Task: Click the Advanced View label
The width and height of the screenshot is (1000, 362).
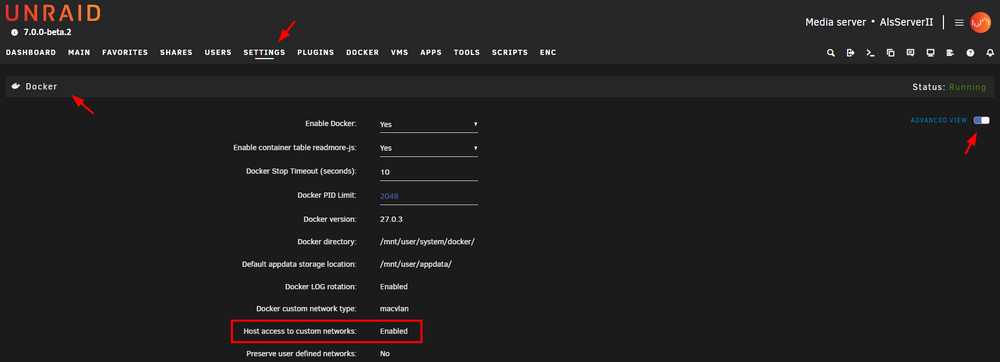Action: click(x=939, y=120)
